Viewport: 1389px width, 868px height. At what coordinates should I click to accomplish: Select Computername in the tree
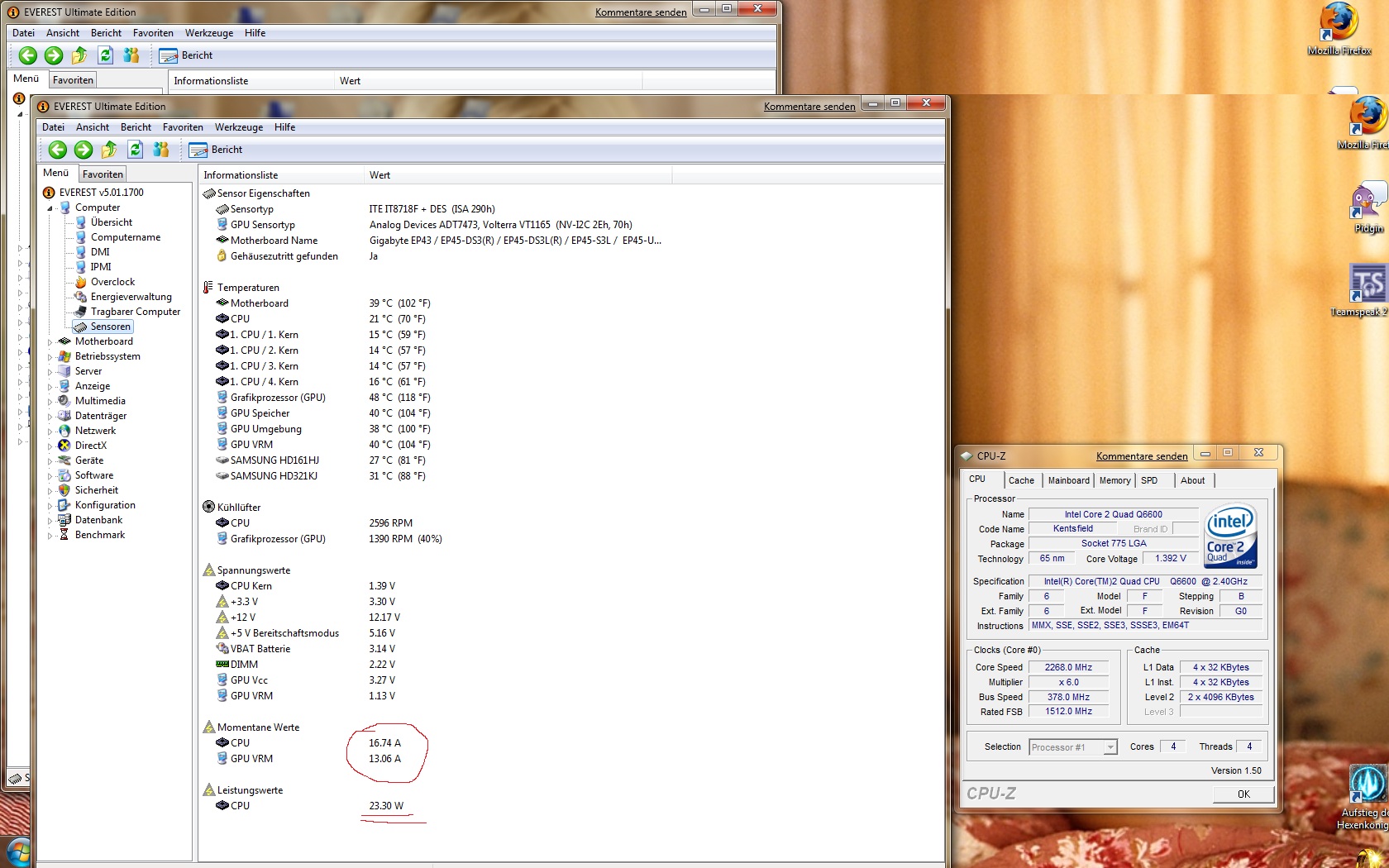[x=125, y=237]
